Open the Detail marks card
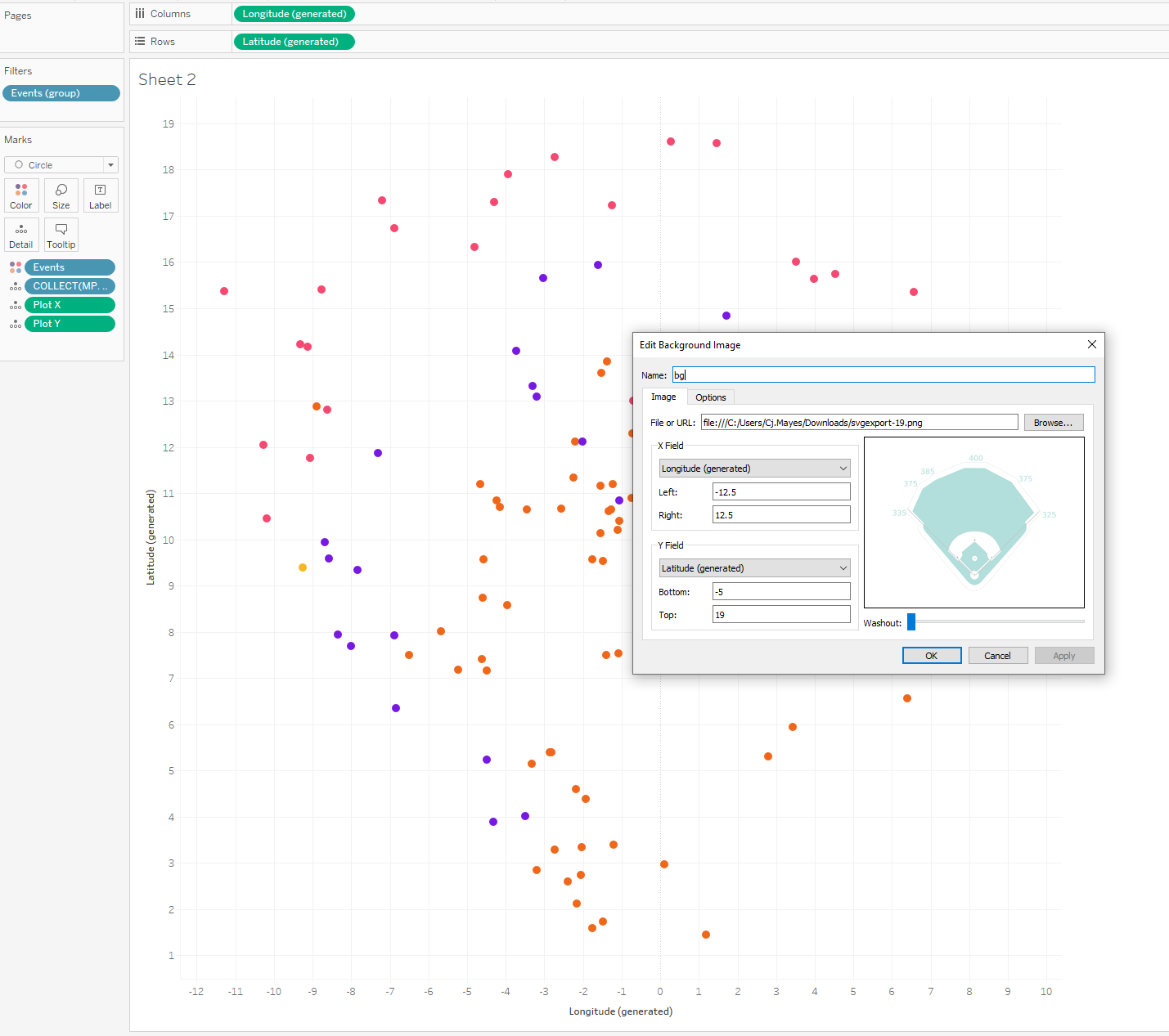Viewport: 1169px width, 1036px height. (21, 235)
